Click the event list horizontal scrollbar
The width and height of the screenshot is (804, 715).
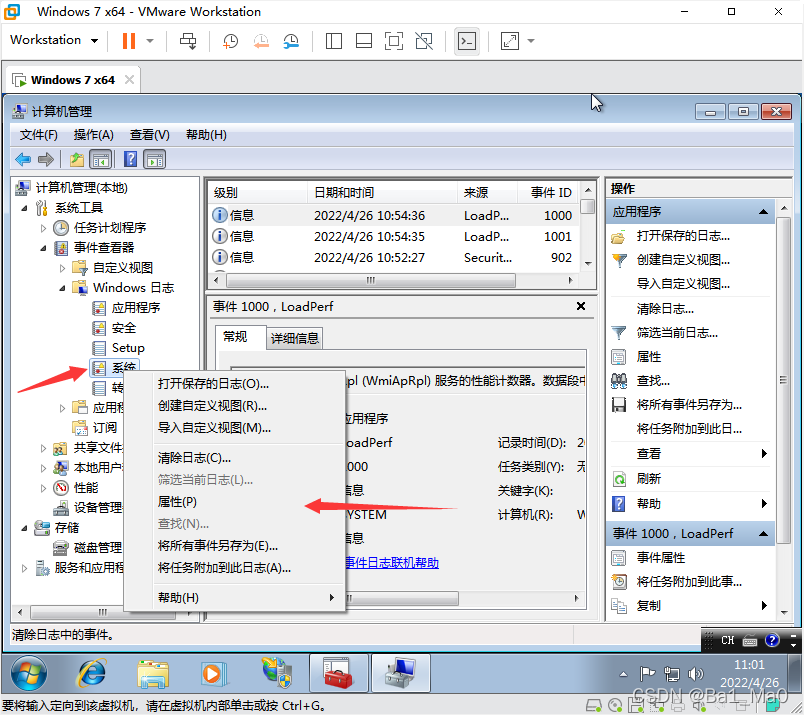pos(370,280)
